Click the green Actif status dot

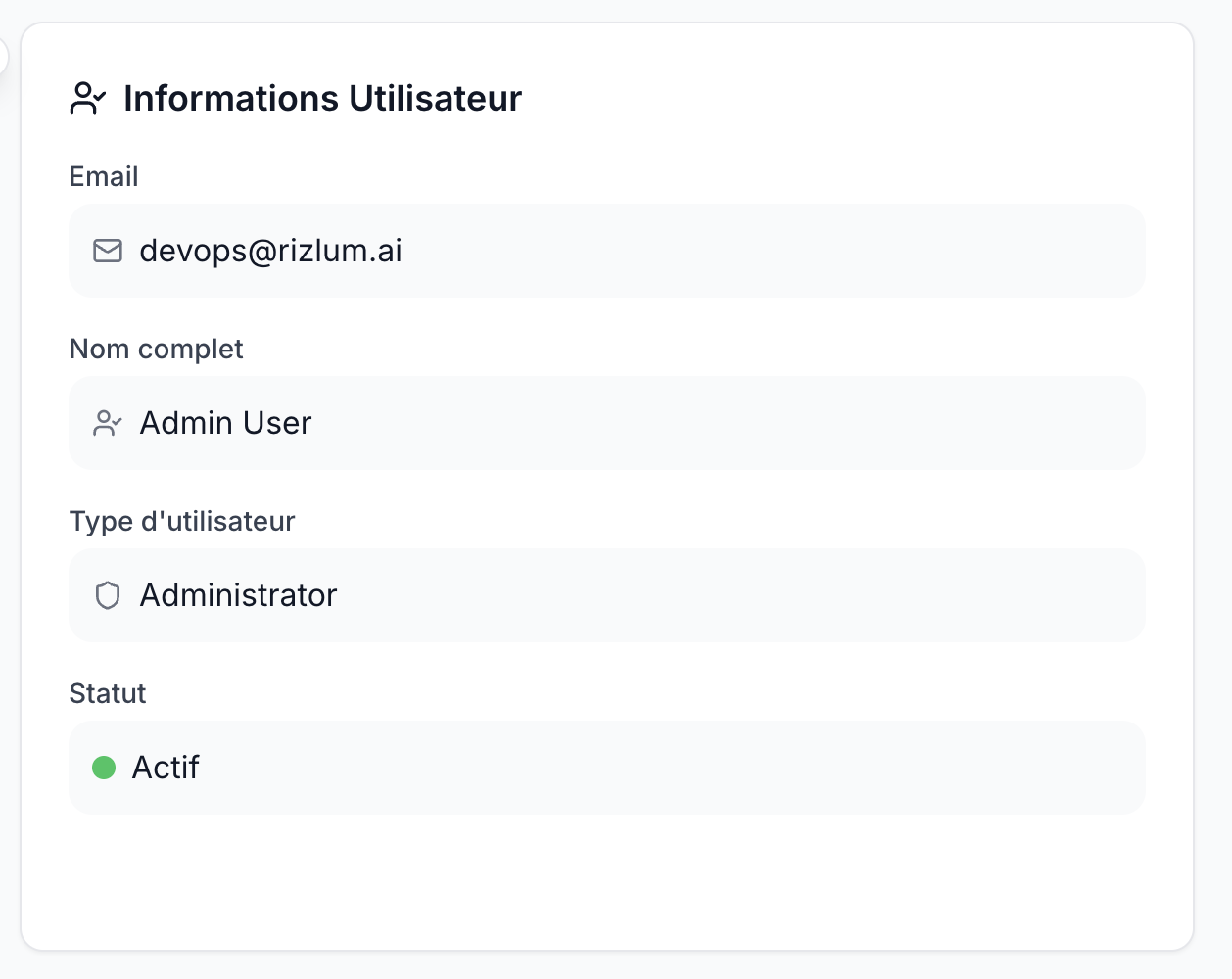coord(104,768)
